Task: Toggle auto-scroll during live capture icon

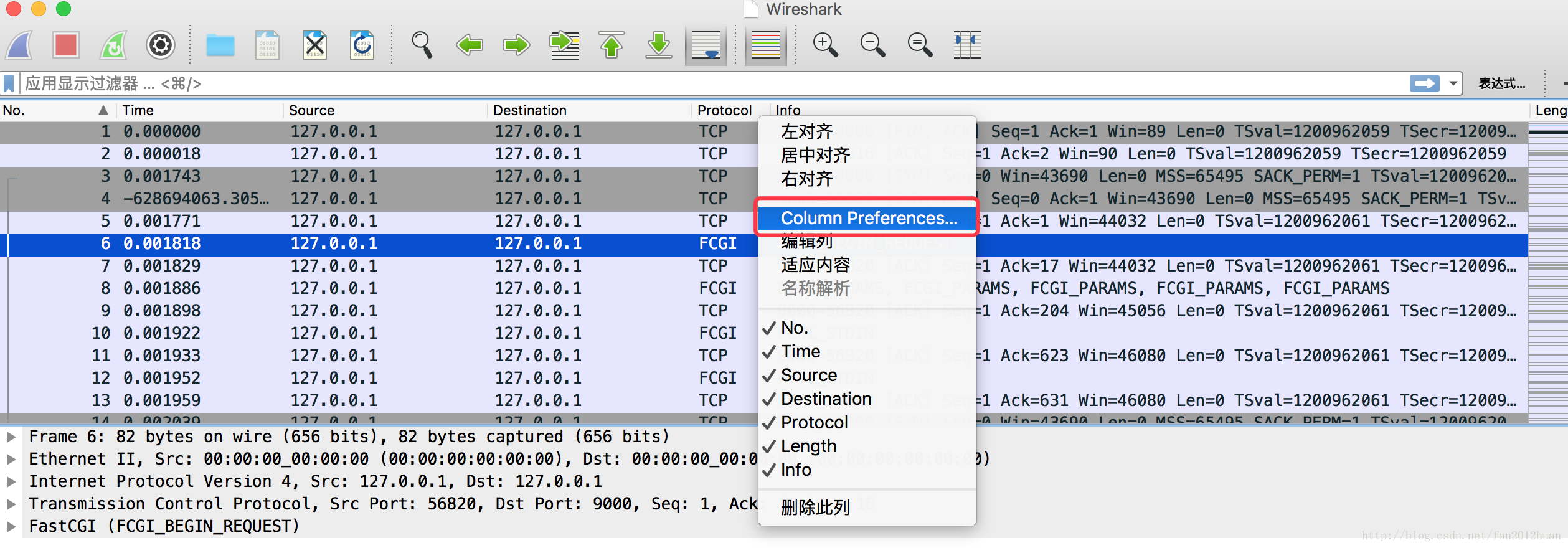Action: pyautogui.click(x=706, y=45)
